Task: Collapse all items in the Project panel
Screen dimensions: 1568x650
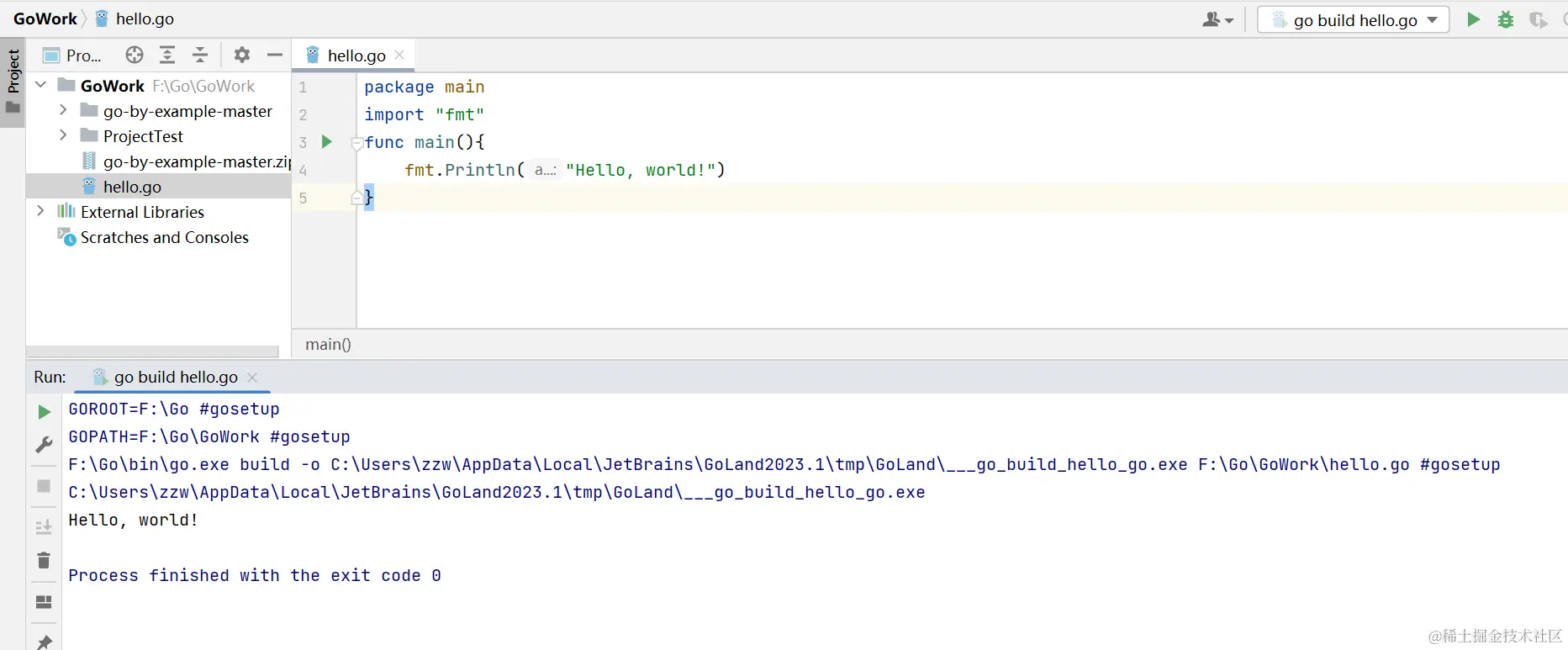Action: (x=200, y=55)
